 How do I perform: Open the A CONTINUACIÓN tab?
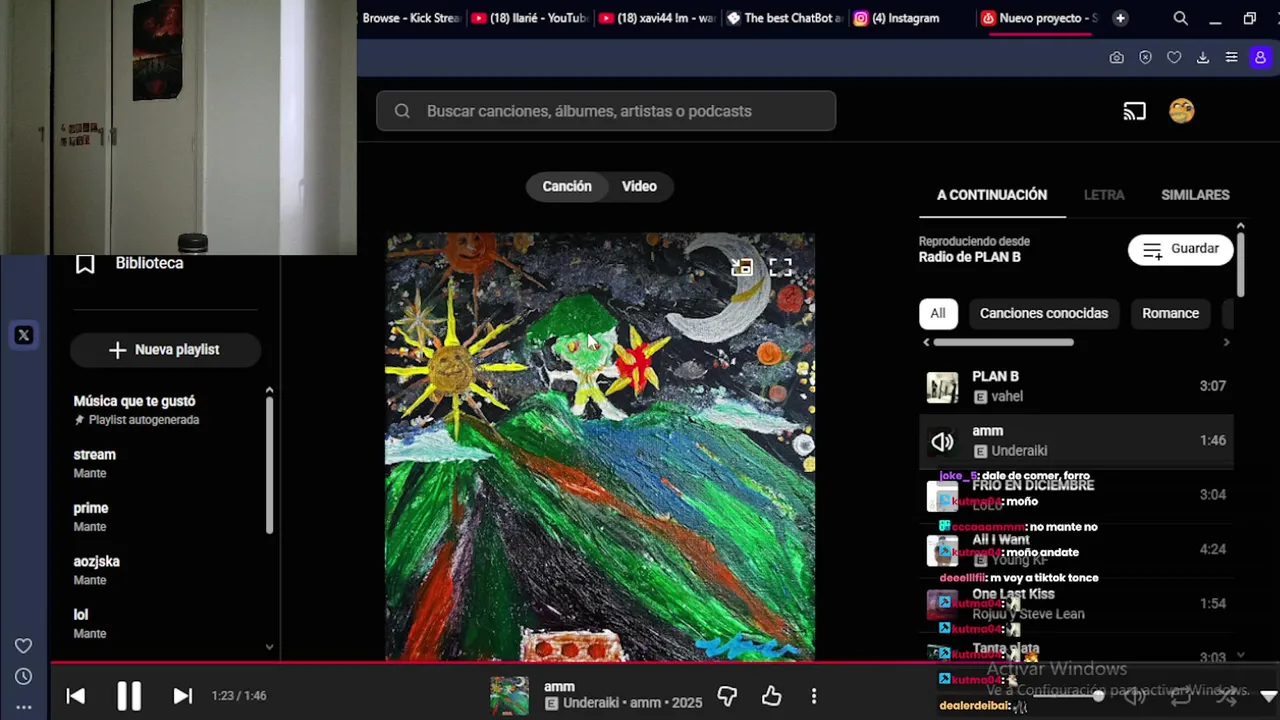pos(992,195)
